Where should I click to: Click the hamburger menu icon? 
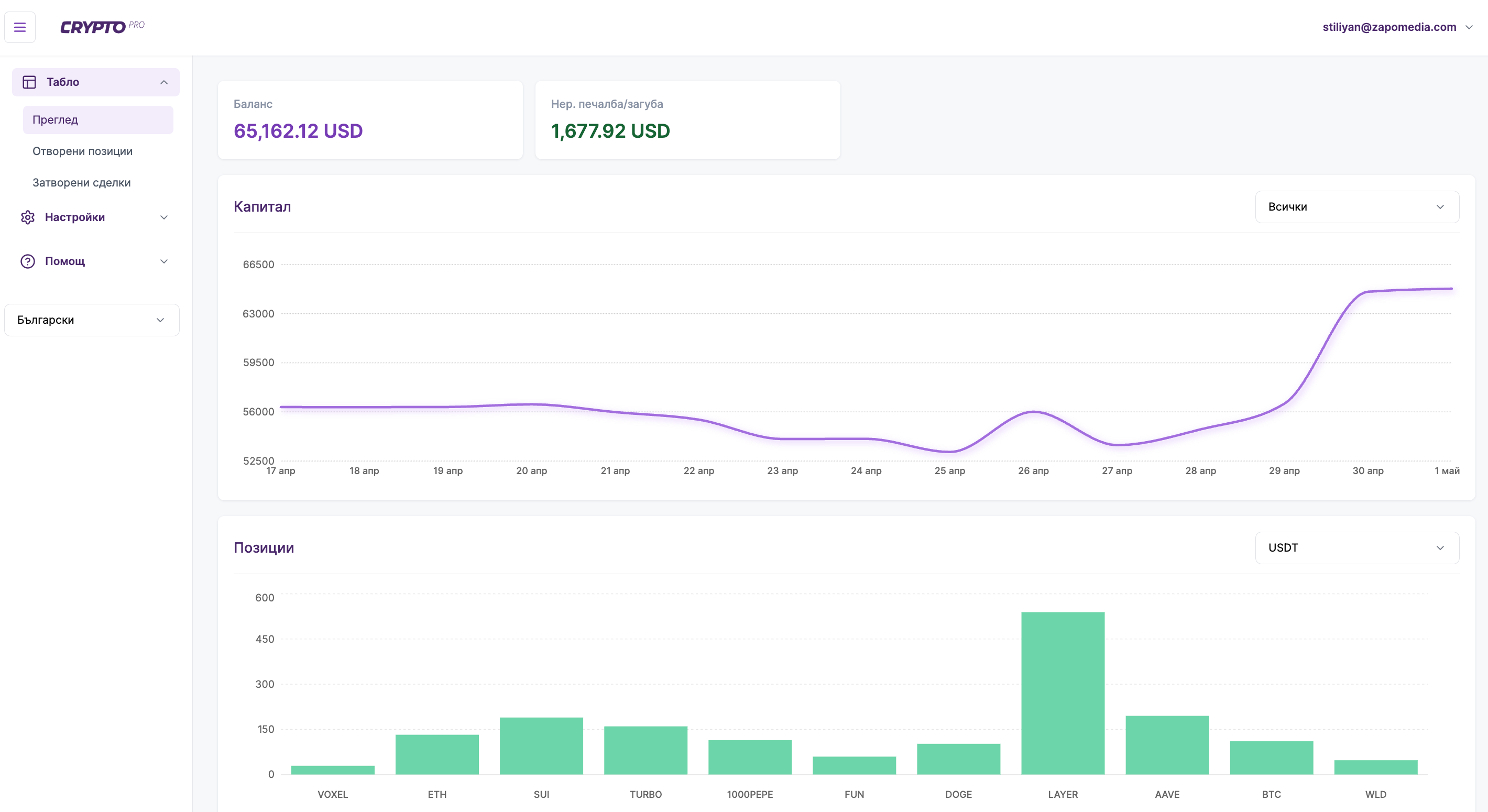19,27
